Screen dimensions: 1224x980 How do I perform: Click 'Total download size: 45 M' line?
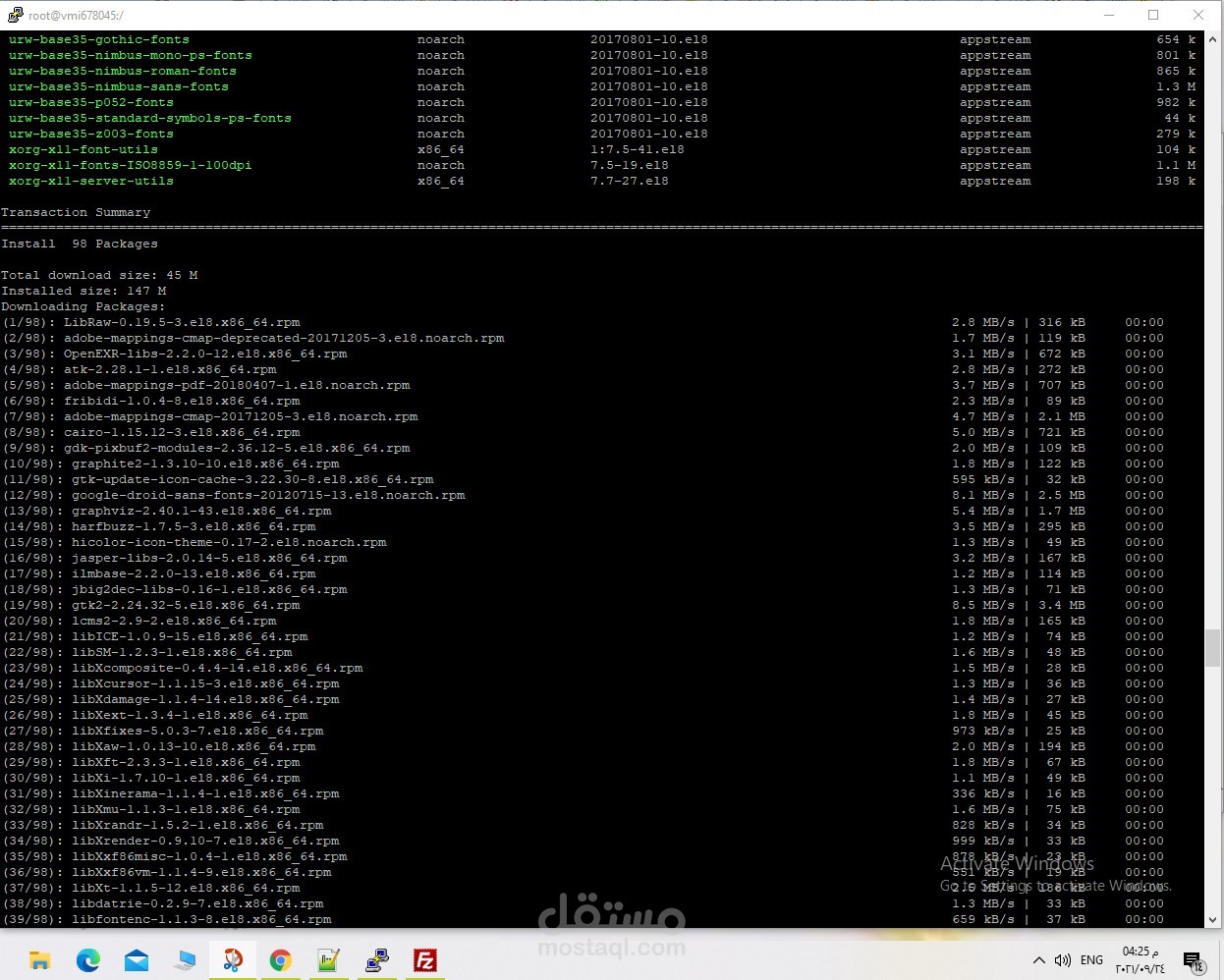click(x=99, y=276)
